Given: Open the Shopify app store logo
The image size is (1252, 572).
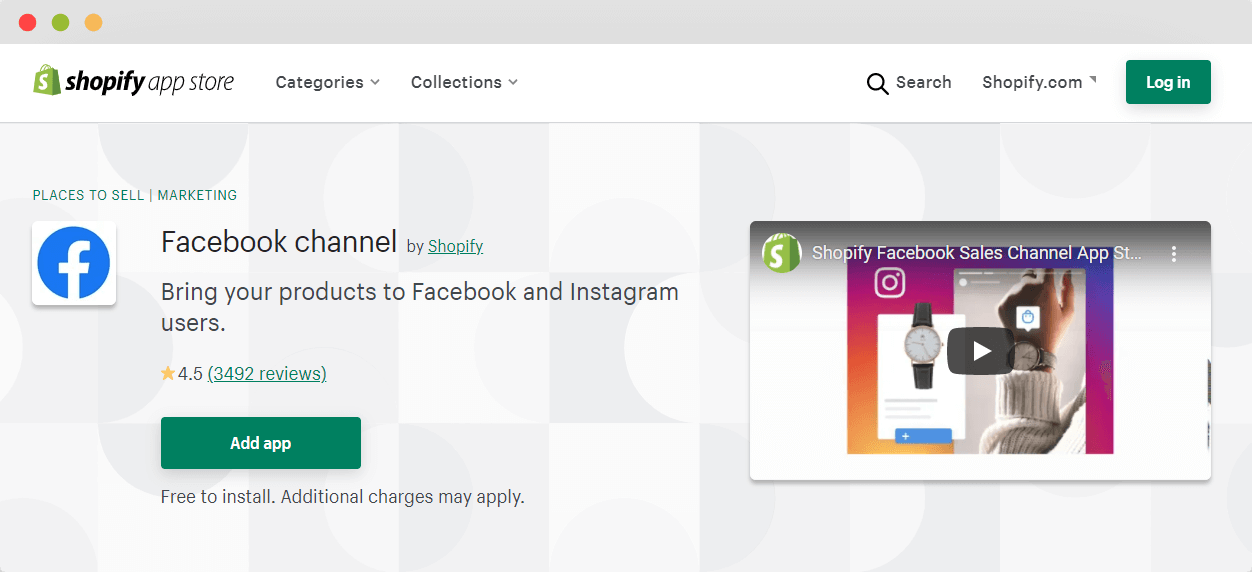Looking at the screenshot, I should [133, 82].
